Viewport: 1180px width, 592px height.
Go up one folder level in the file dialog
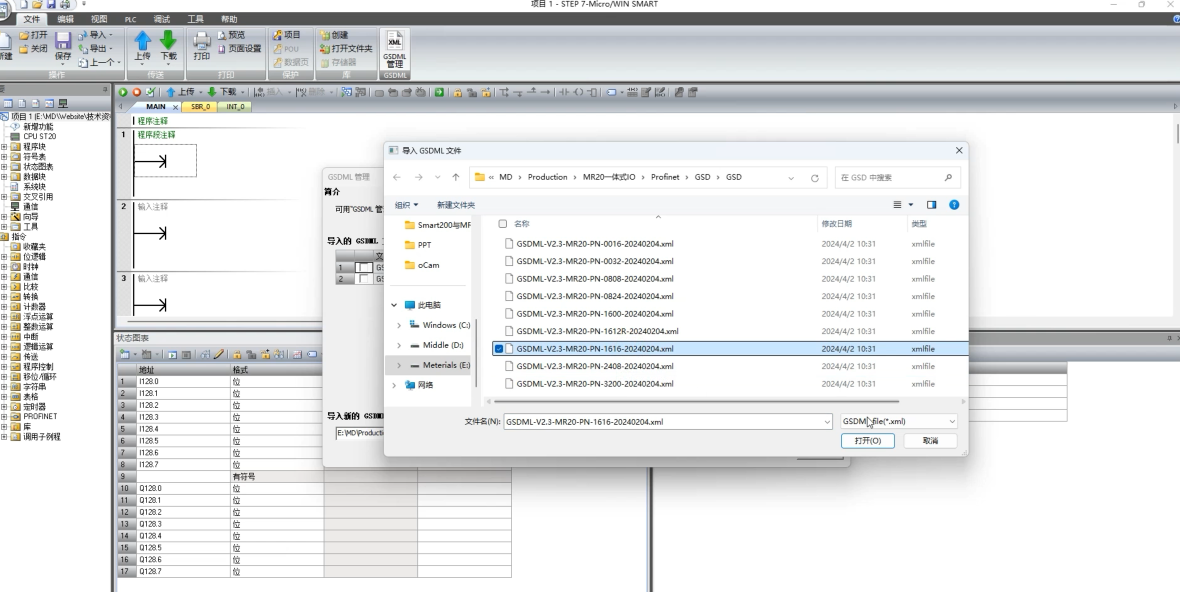pos(455,178)
